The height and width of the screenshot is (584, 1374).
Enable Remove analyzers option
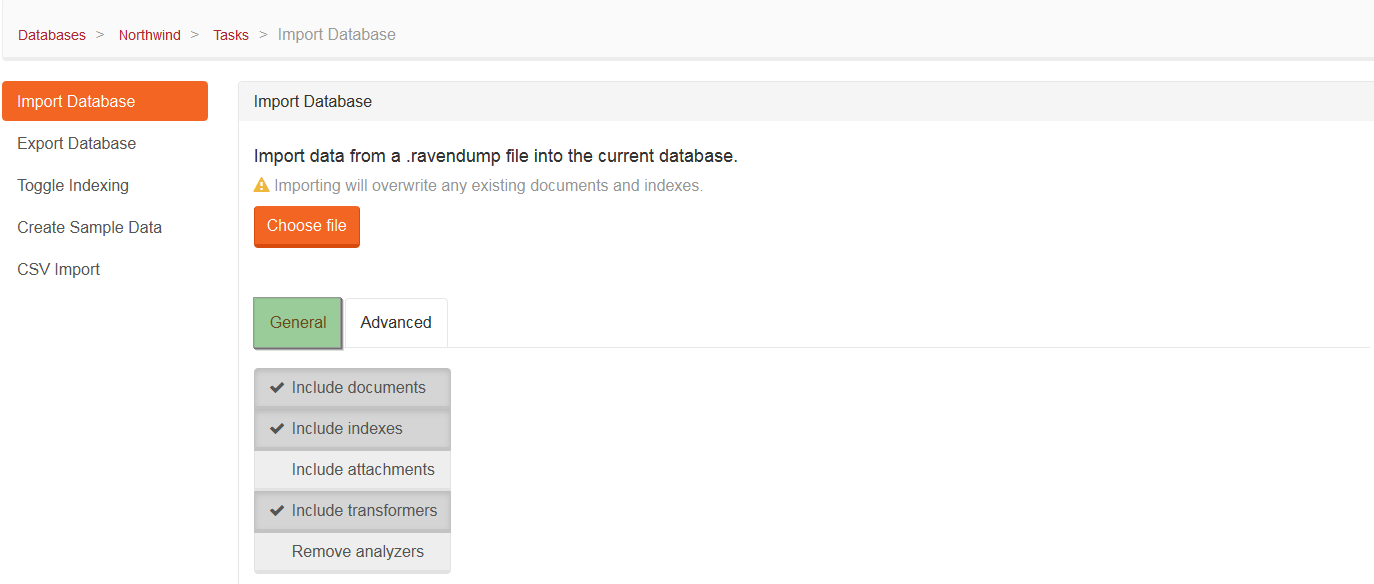(352, 552)
